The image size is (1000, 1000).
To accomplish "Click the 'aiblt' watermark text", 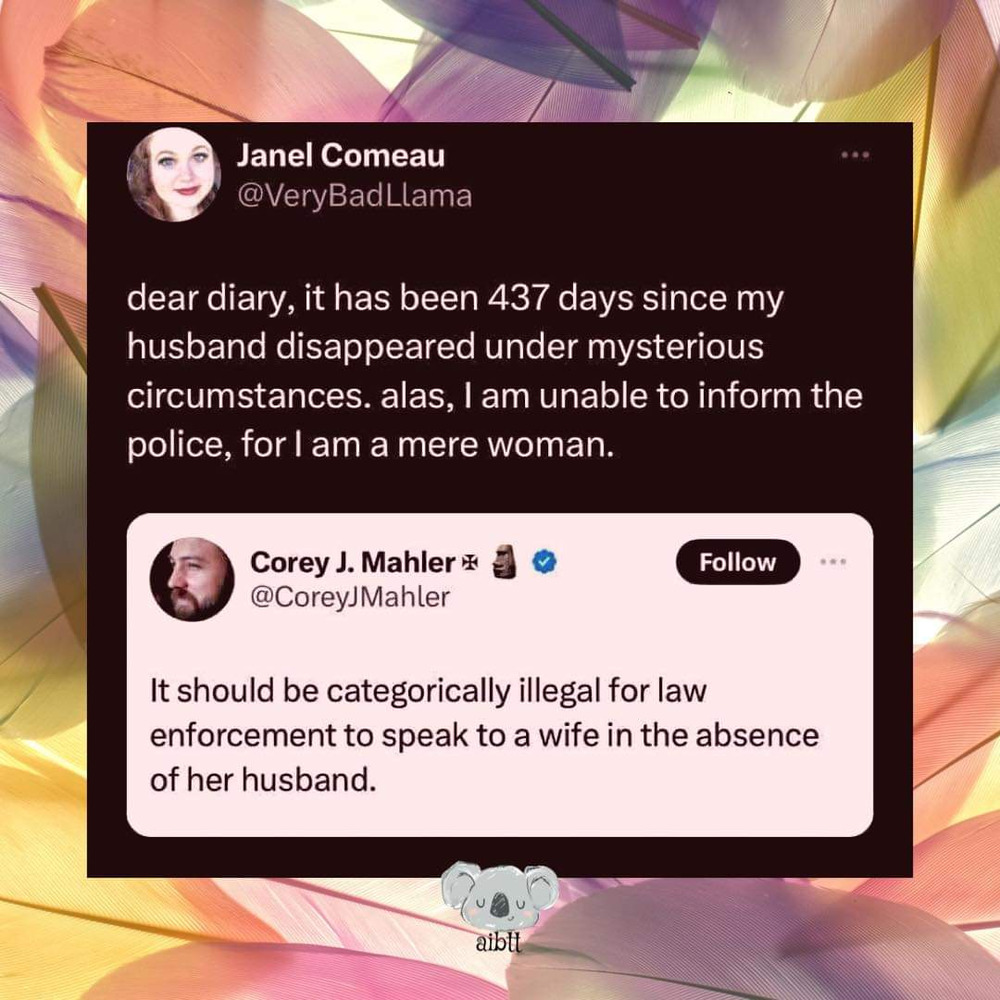I will click(x=499, y=943).
